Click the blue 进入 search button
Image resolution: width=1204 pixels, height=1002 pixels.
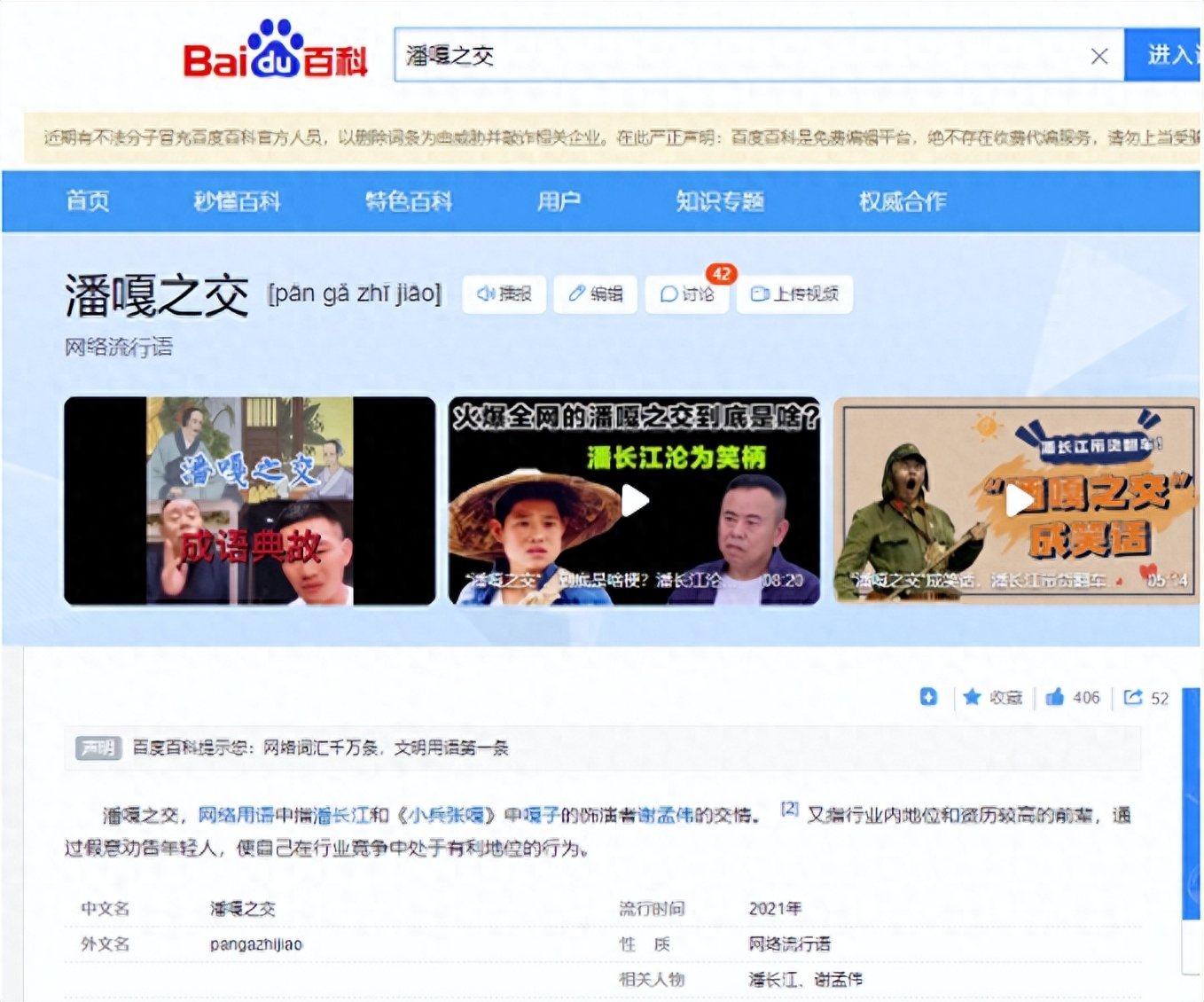[x=1163, y=55]
